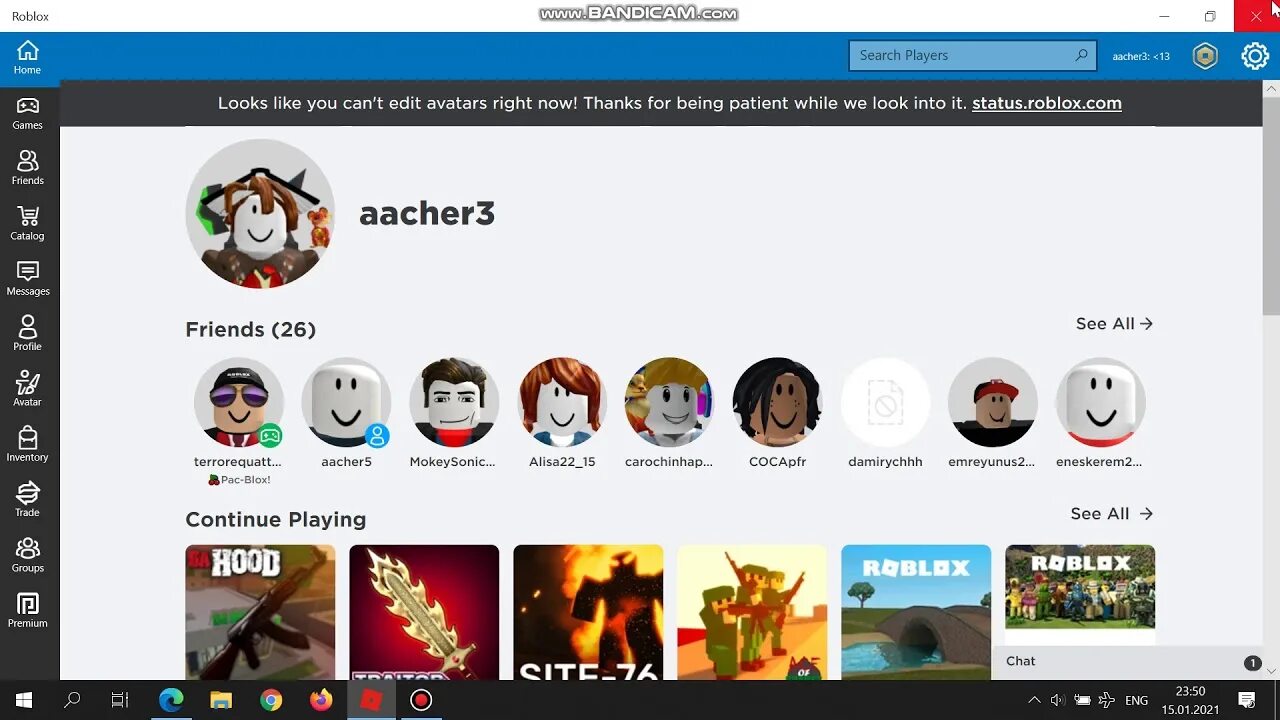Screen dimensions: 1280x720
Task: Open the Trade sidebar icon
Action: (x=27, y=500)
